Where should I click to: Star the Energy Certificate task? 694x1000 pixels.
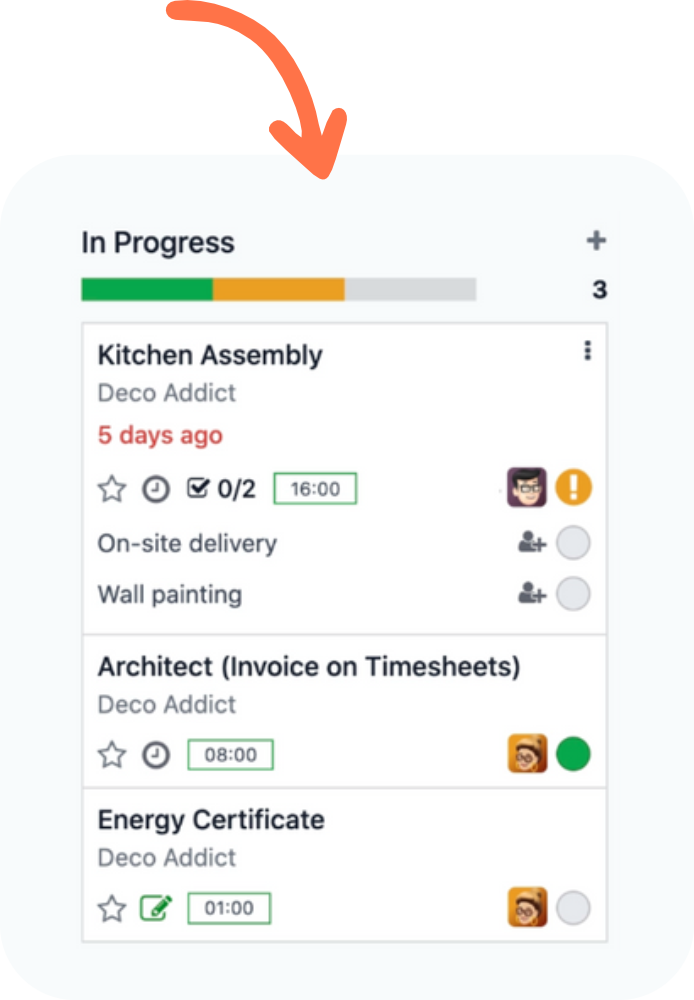[112, 909]
